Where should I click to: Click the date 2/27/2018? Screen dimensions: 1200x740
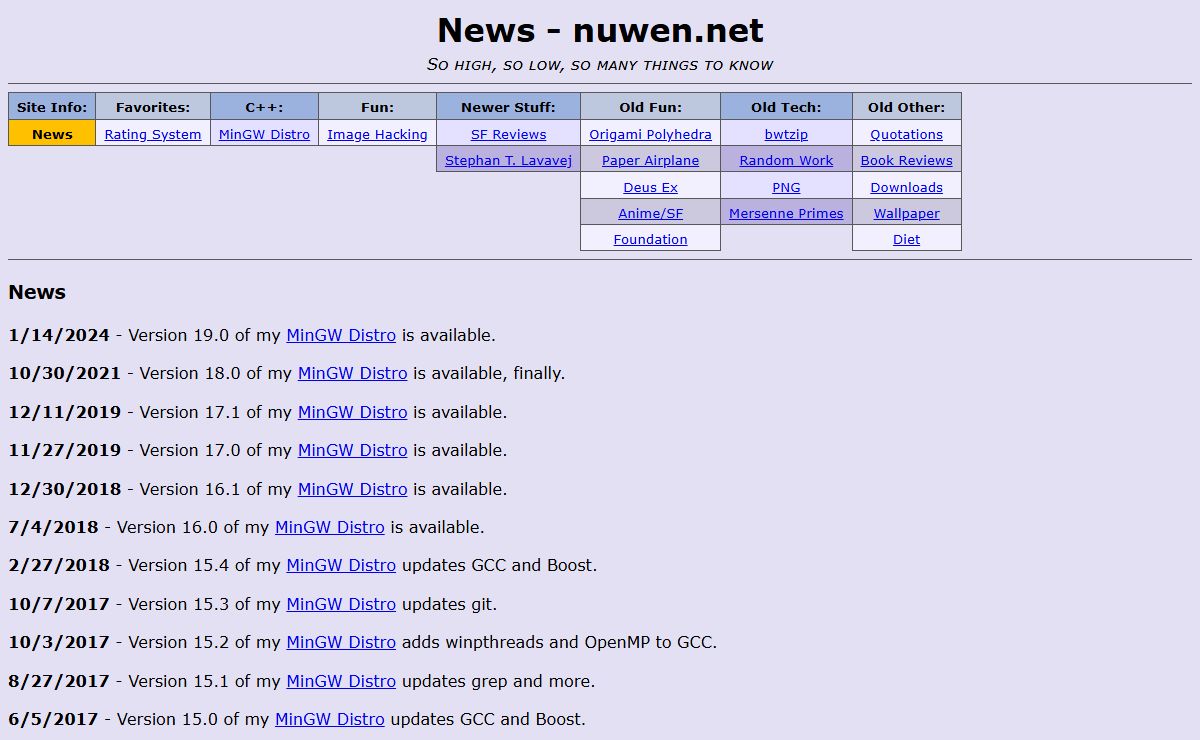tap(59, 565)
